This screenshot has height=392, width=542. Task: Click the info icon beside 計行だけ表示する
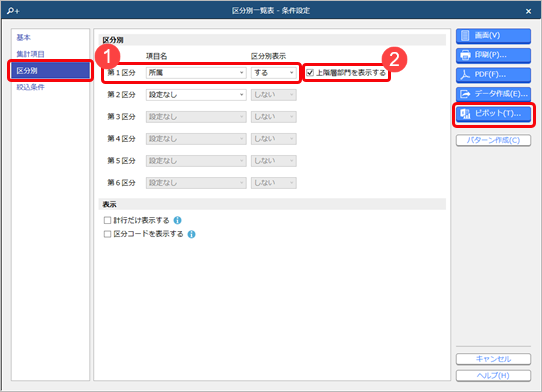pos(177,220)
